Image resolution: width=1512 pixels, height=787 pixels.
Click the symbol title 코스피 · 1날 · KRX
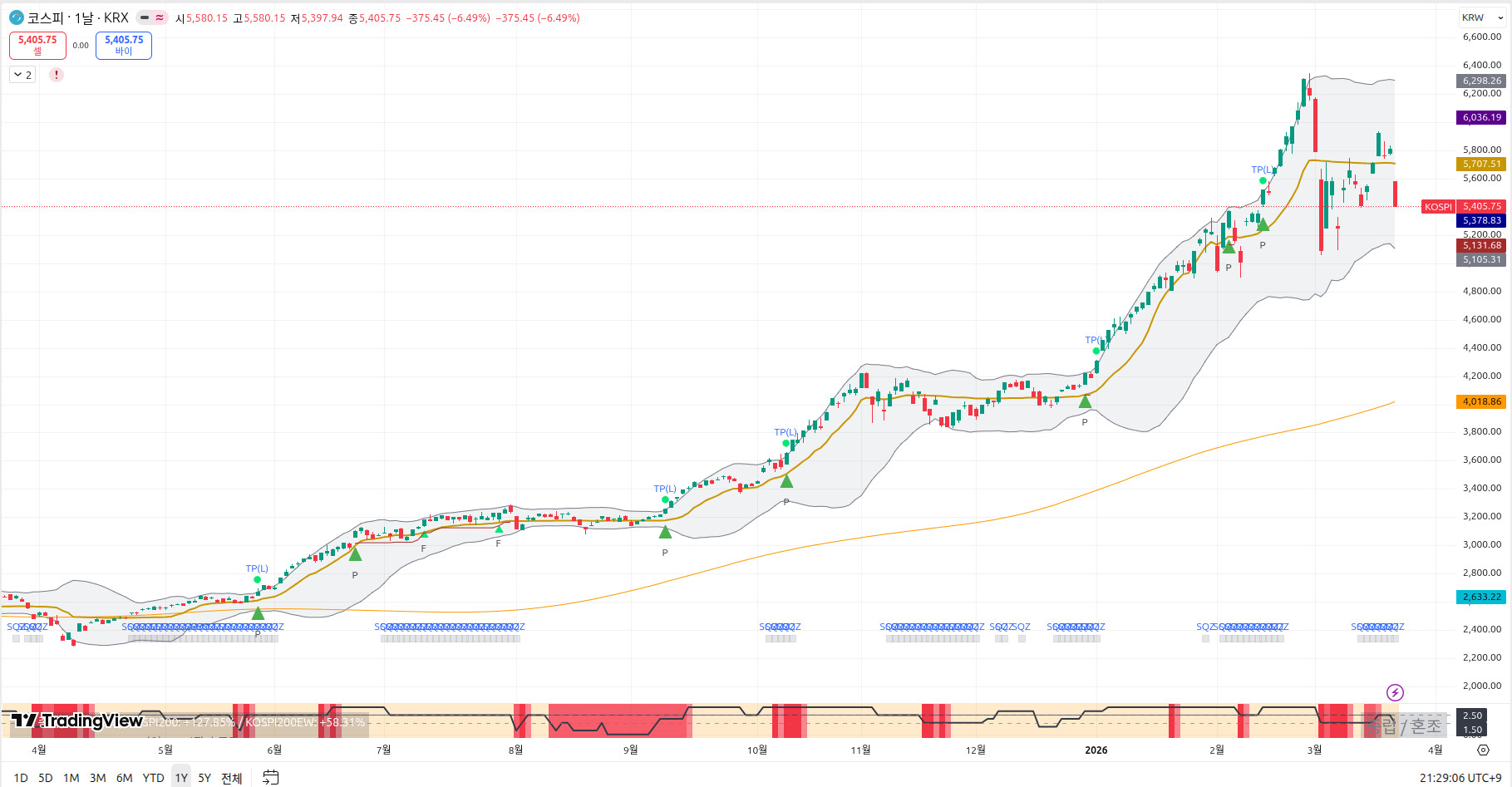(78, 17)
